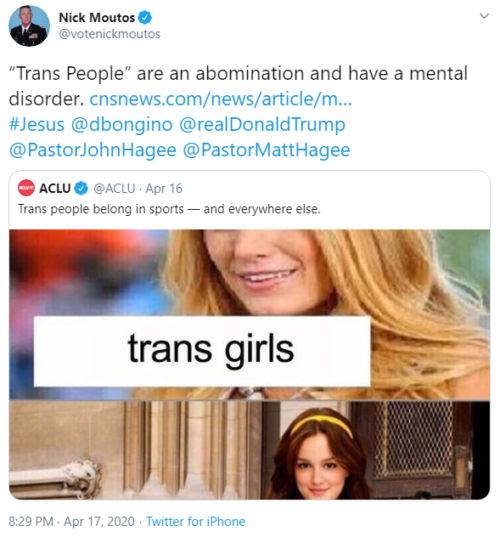
Task: Visit the @PastorMattHagee mention
Action: pos(266,150)
